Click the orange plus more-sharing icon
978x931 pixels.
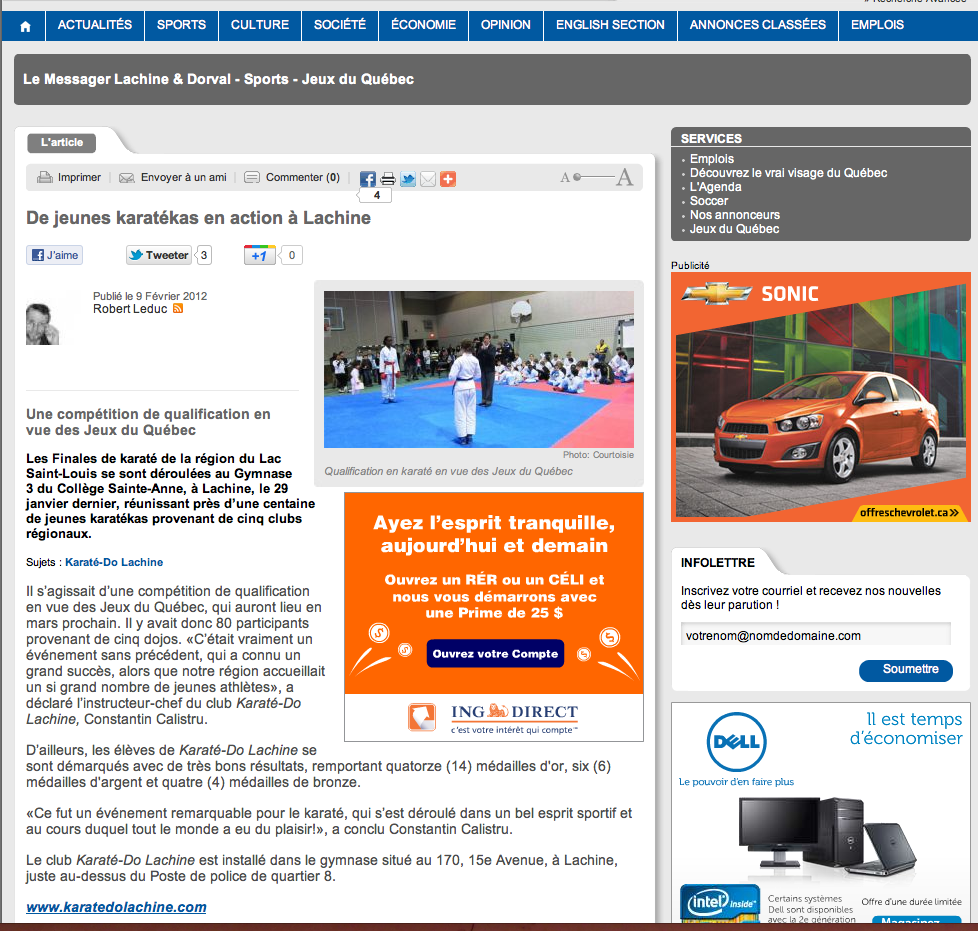(x=448, y=180)
